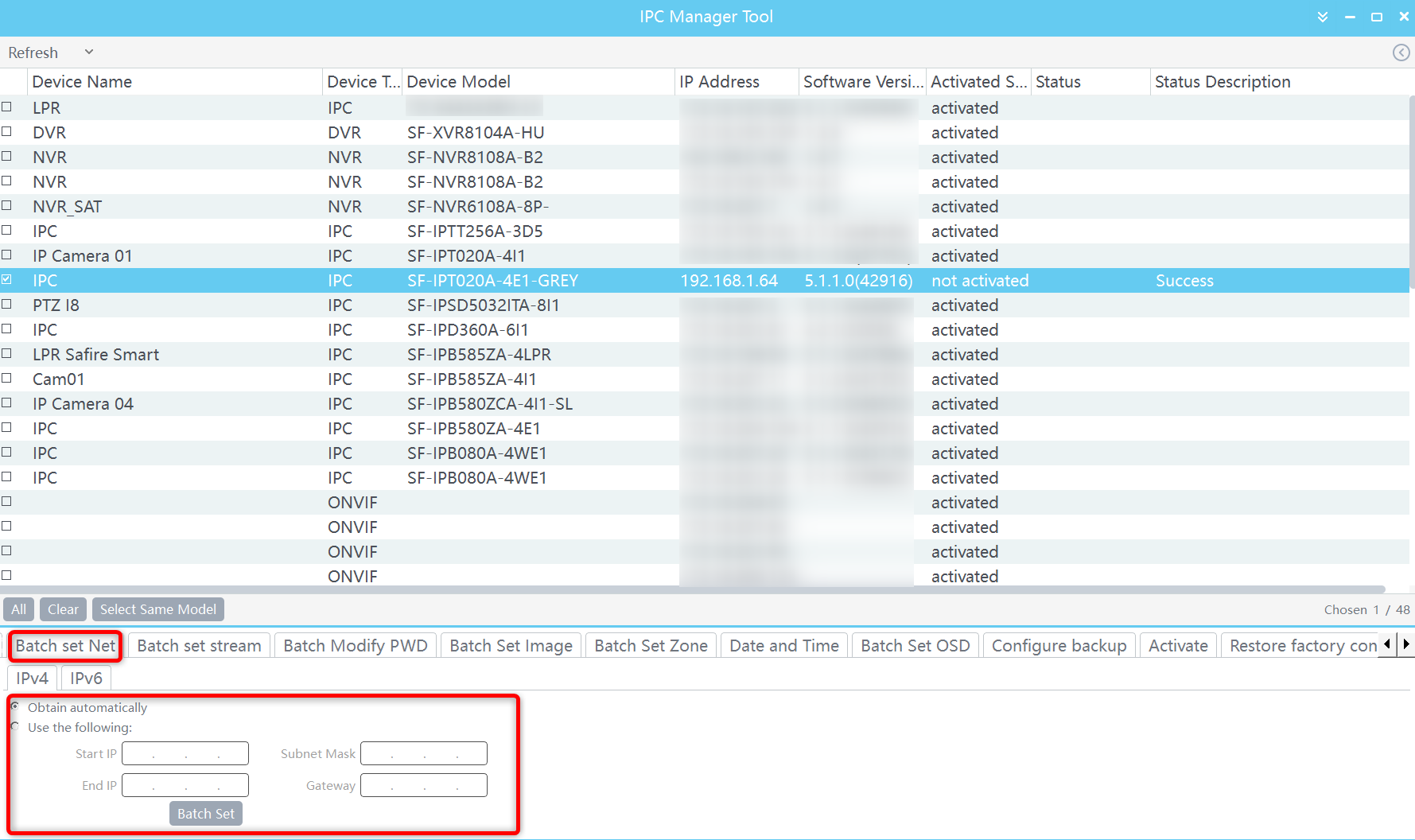Viewport: 1415px width, 840px height.
Task: Click the Select Same Model button
Action: click(x=157, y=609)
